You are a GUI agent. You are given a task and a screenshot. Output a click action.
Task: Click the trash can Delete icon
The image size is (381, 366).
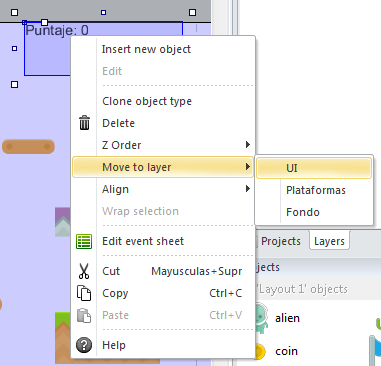(84, 123)
